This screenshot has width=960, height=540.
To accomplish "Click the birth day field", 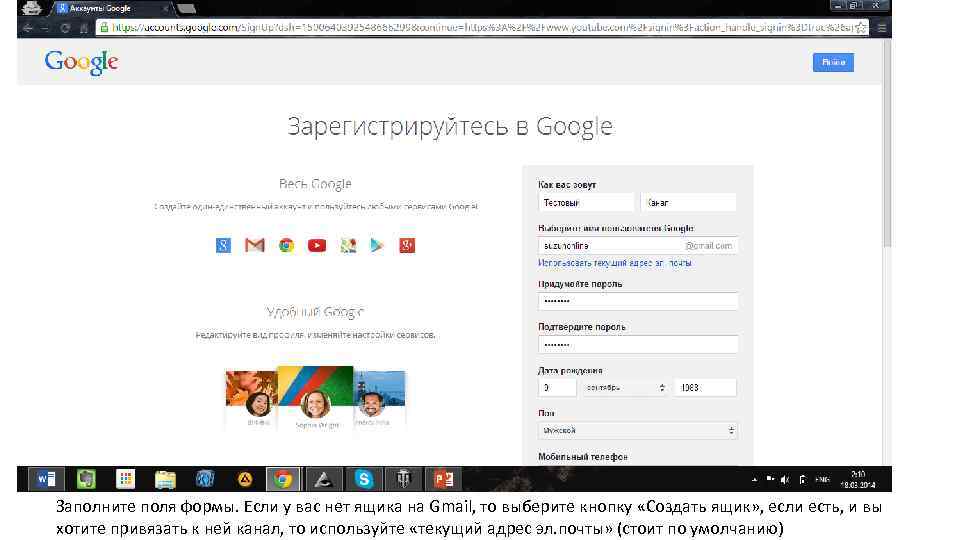I will [x=557, y=388].
